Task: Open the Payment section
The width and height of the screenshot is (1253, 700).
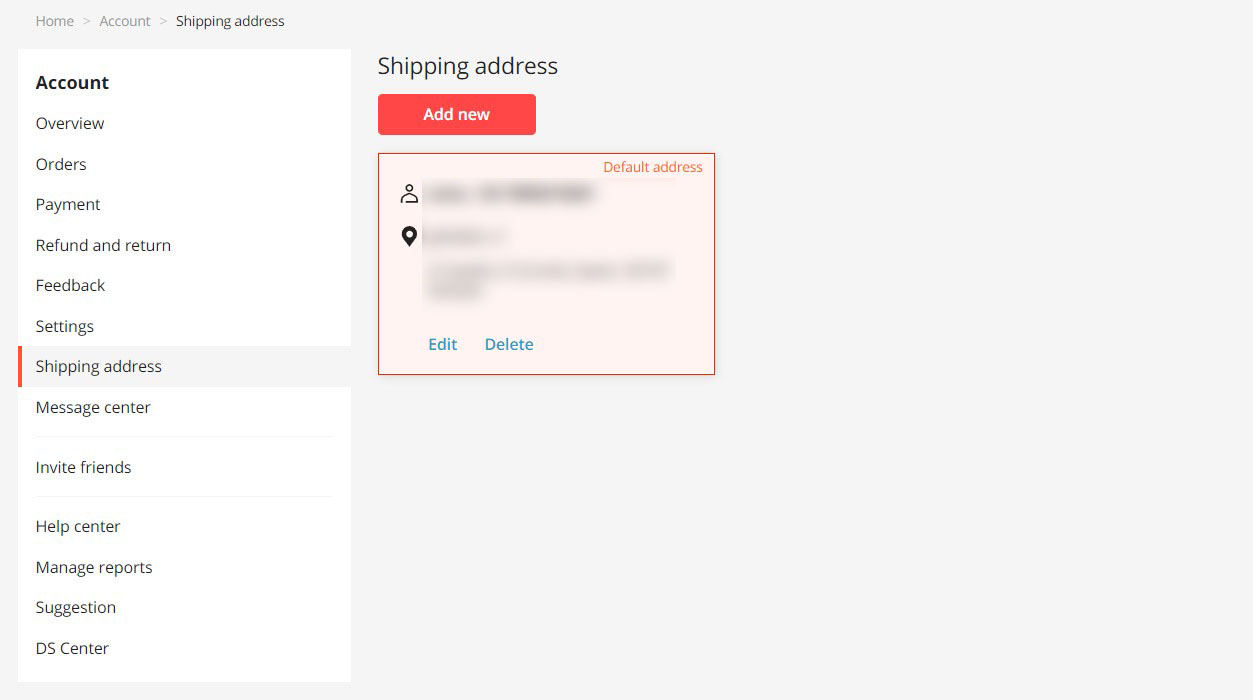Action: coord(68,204)
